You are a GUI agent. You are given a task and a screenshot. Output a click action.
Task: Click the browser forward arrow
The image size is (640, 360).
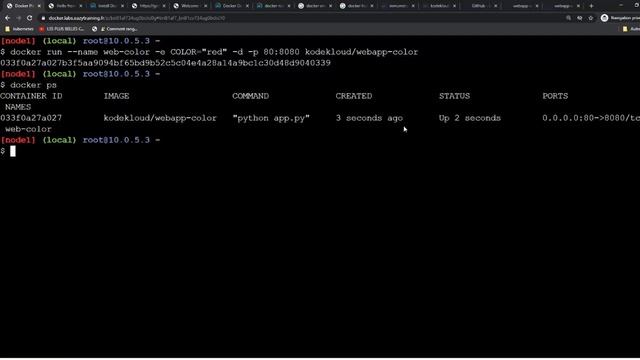pyautogui.click(x=18, y=18)
